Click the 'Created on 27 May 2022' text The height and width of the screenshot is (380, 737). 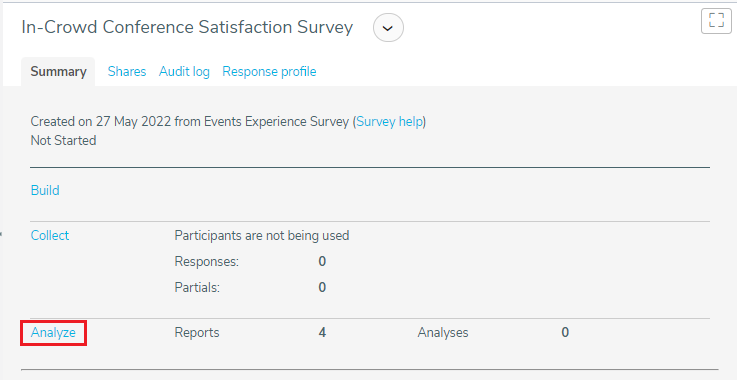coord(101,122)
